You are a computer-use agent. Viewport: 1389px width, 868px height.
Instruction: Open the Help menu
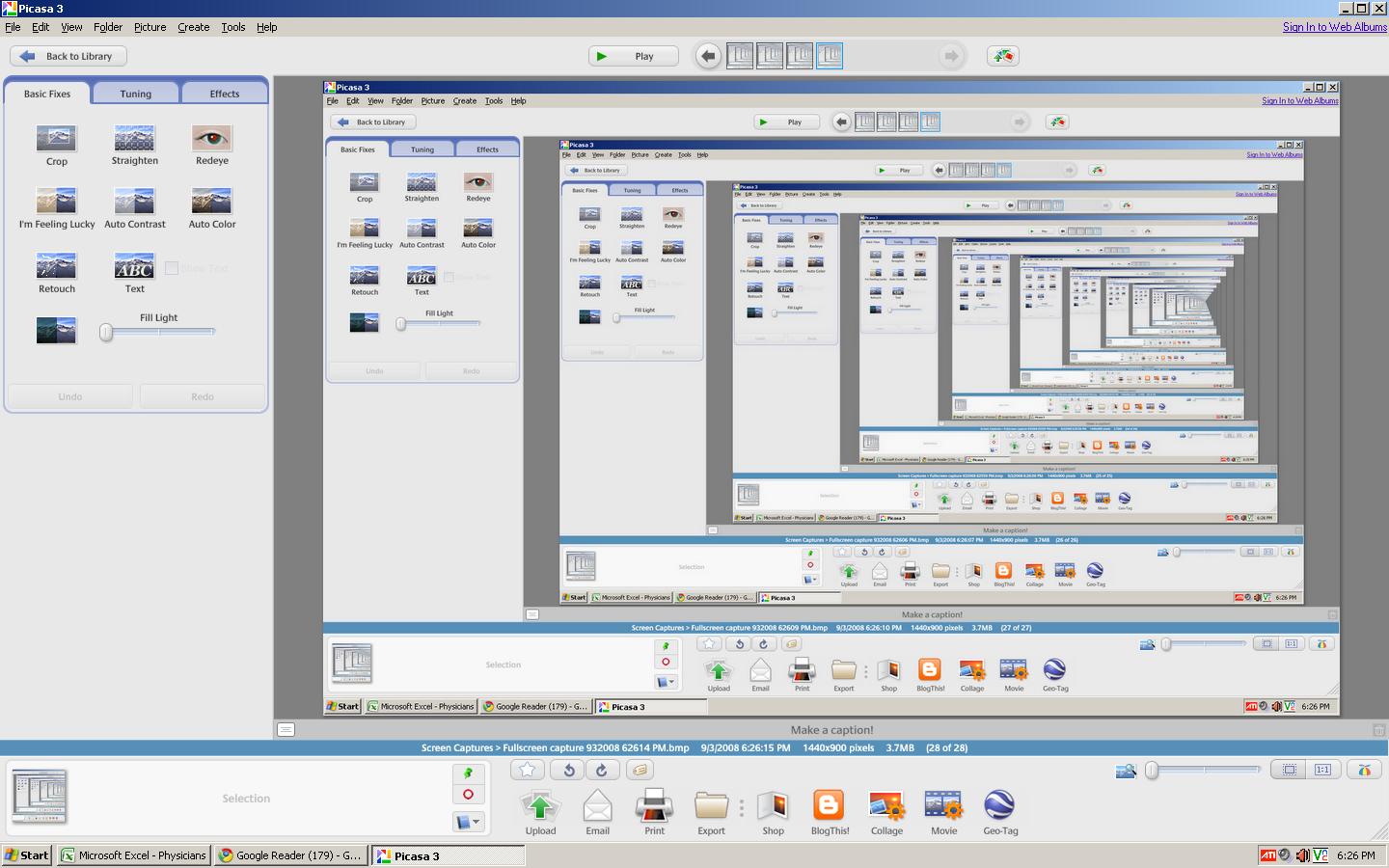pyautogui.click(x=266, y=27)
